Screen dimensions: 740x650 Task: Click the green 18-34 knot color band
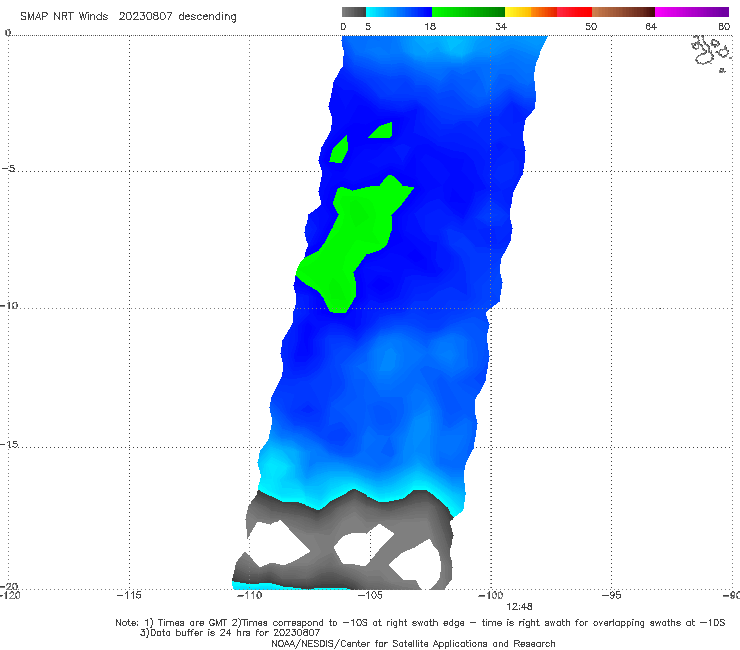click(x=468, y=12)
